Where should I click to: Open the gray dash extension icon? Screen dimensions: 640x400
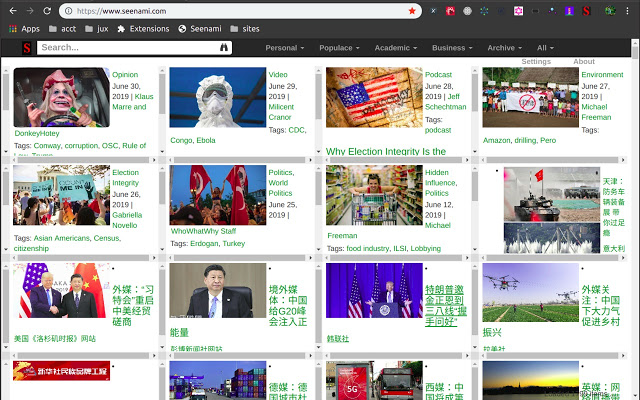[x=536, y=11]
